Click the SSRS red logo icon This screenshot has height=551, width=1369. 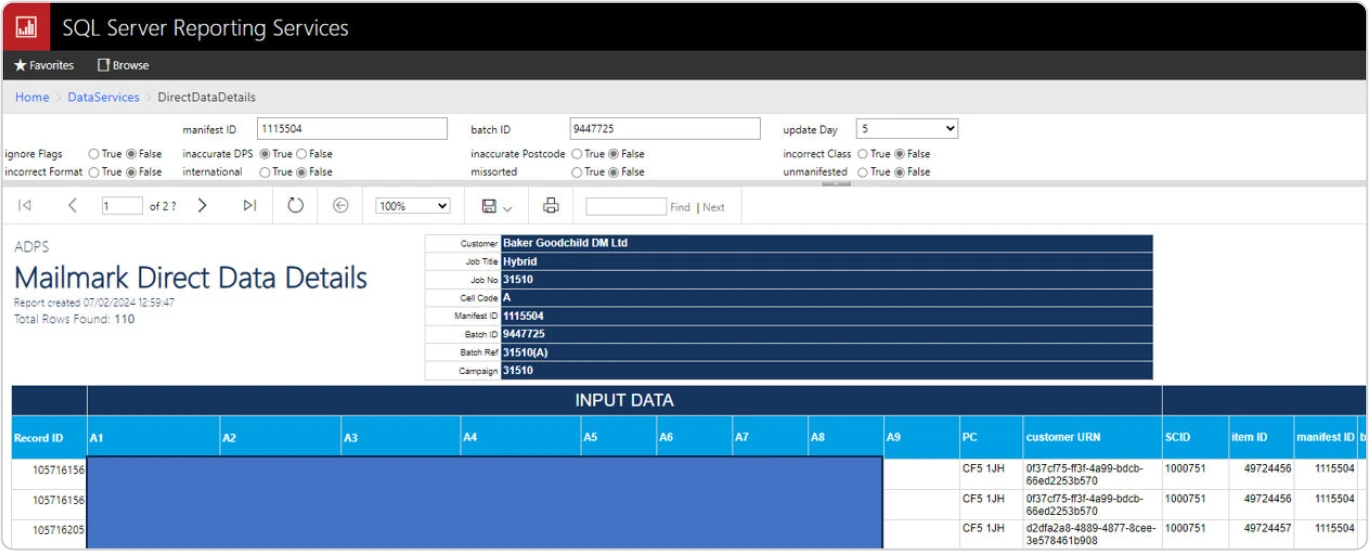click(x=26, y=27)
